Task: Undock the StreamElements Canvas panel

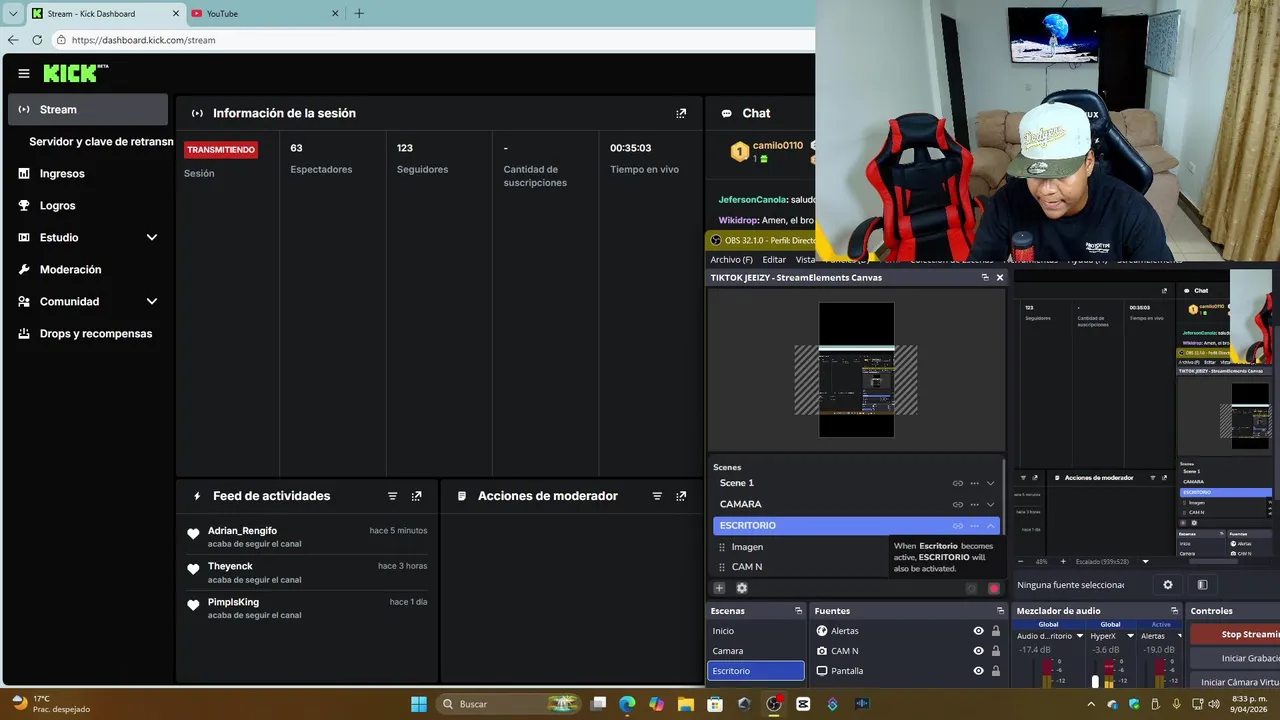Action: 985,277
